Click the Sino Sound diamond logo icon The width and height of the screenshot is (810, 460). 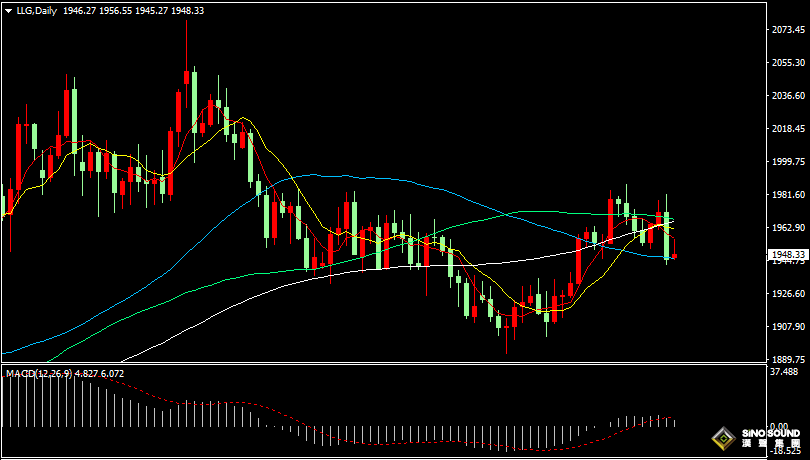point(722,438)
